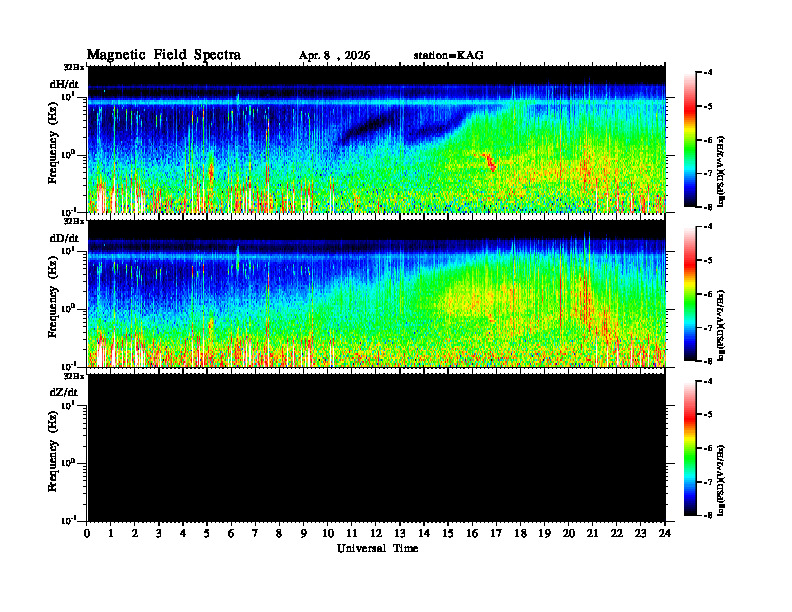The height and width of the screenshot is (612, 792).
Task: Click the red intense blob near 17 UT in dH/dt
Action: click(489, 162)
